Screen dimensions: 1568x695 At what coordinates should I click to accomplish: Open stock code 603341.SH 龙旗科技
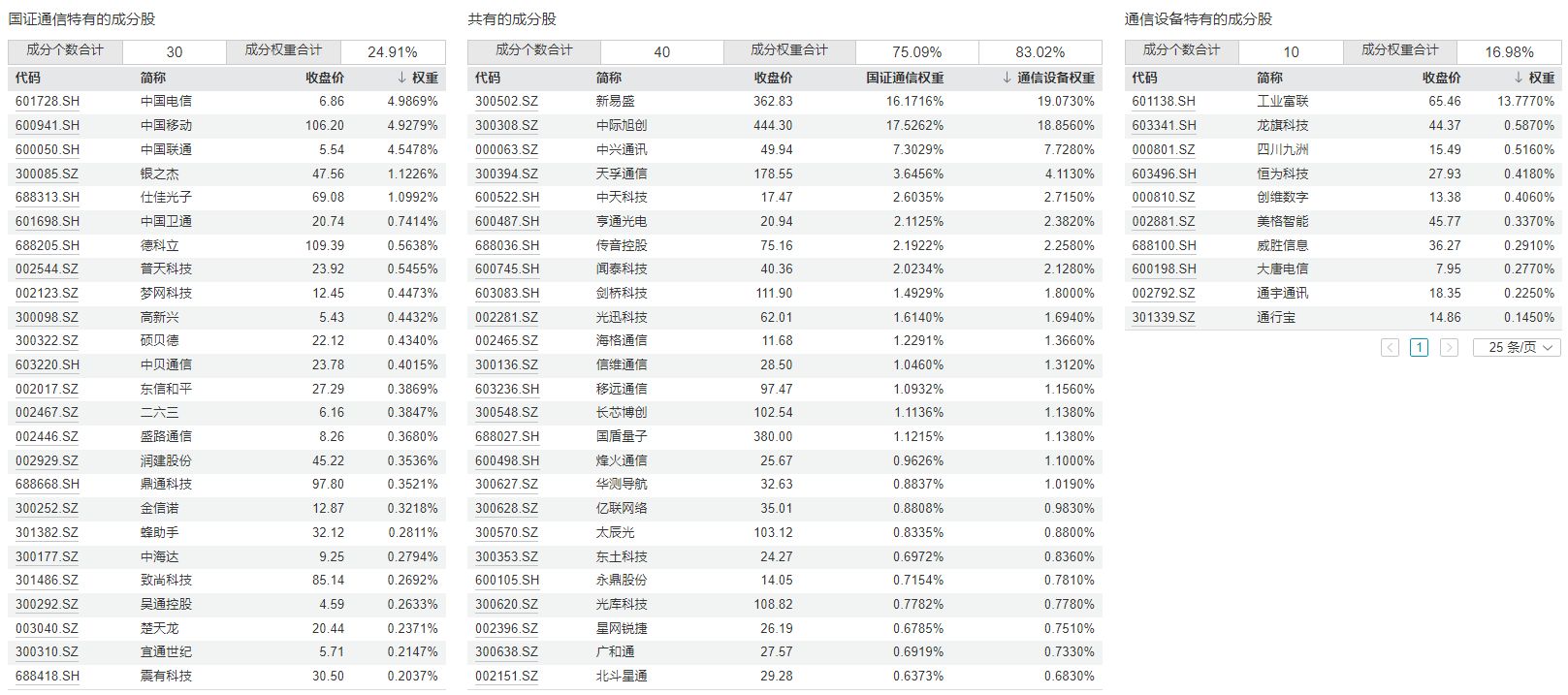coord(1164,125)
